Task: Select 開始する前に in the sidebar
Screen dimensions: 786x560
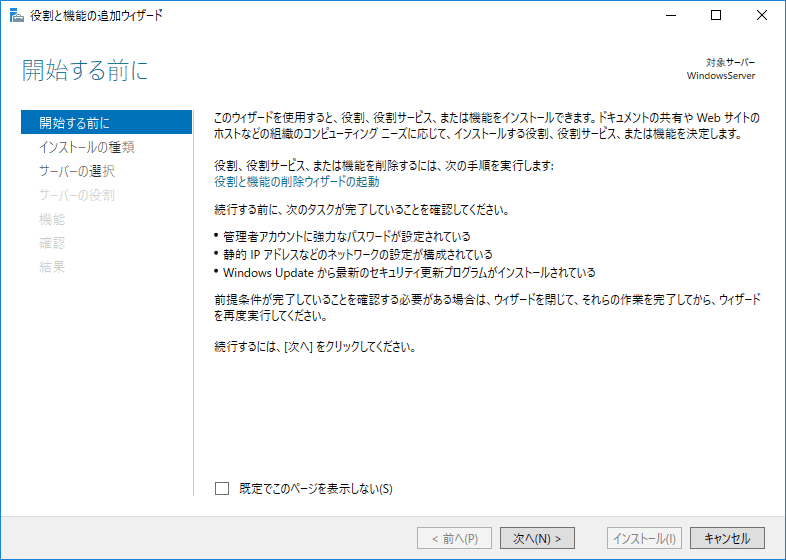Action: [x=75, y=123]
